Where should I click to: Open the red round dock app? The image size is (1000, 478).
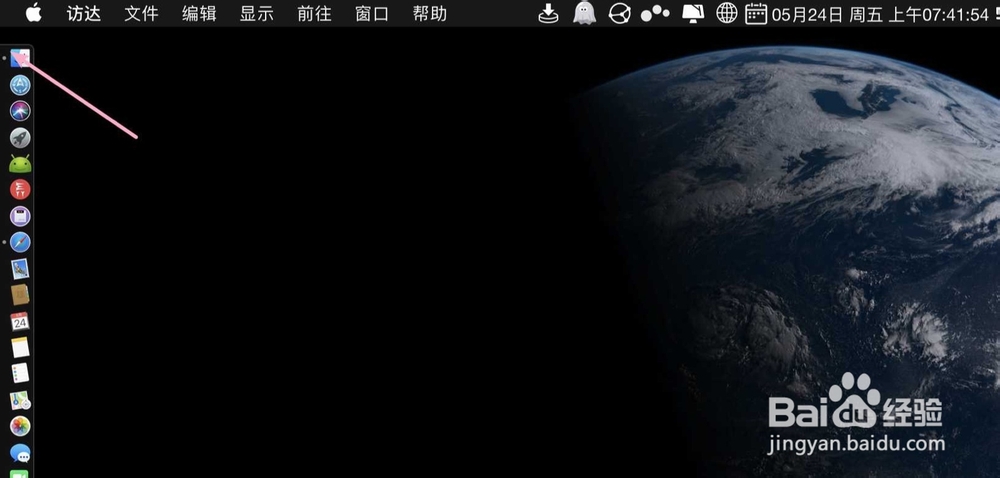pyautogui.click(x=20, y=190)
